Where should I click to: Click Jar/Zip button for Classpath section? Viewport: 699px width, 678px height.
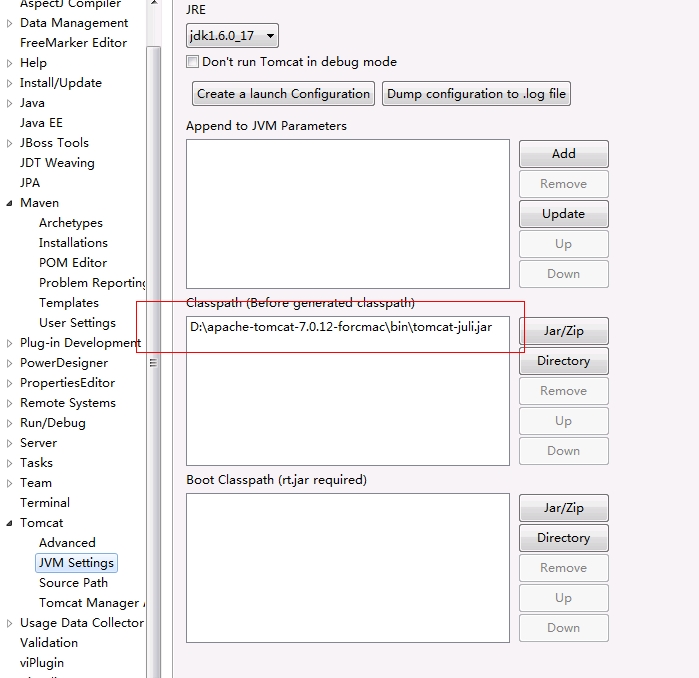[x=563, y=331]
